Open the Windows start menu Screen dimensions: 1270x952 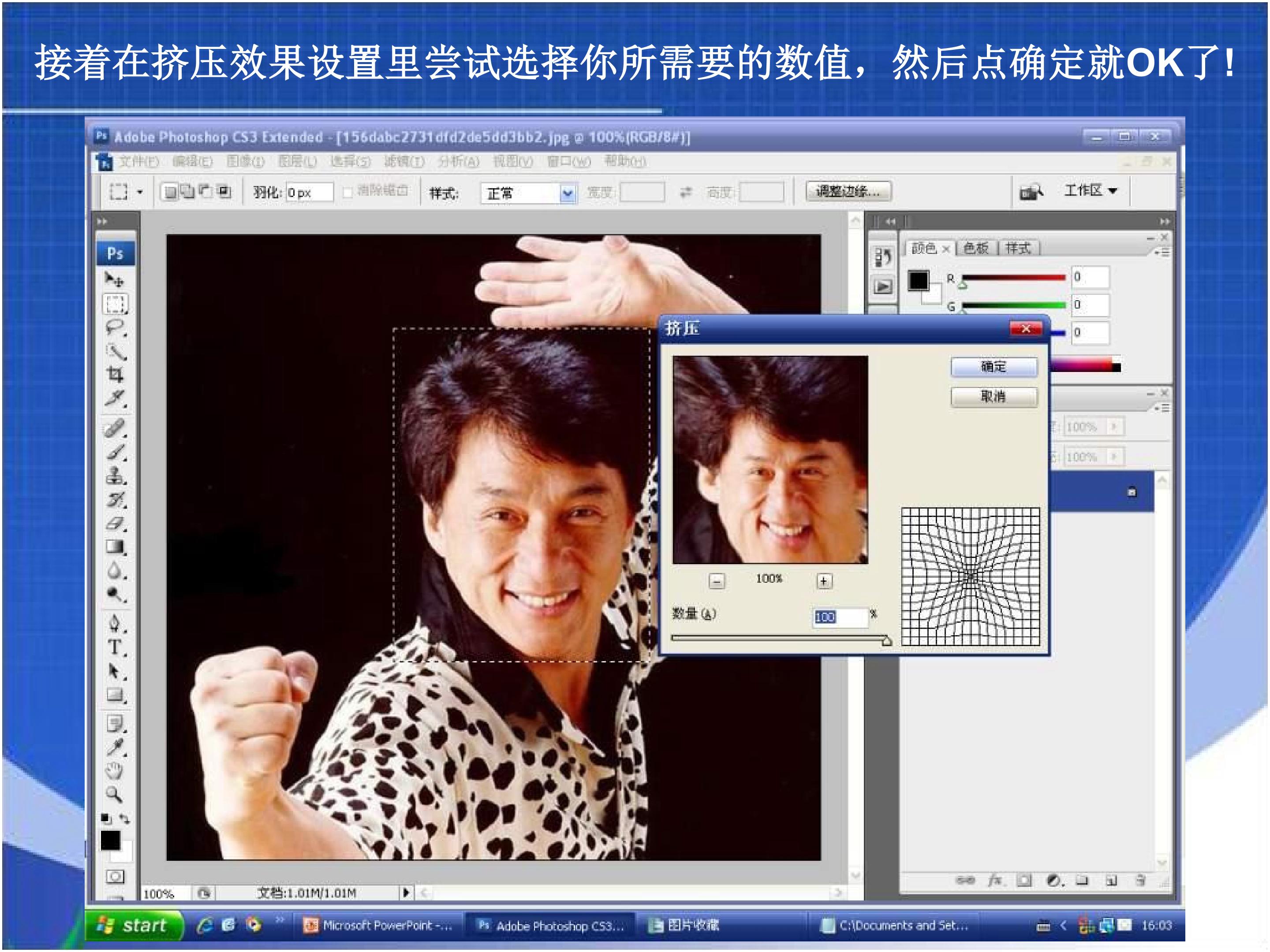point(135,925)
